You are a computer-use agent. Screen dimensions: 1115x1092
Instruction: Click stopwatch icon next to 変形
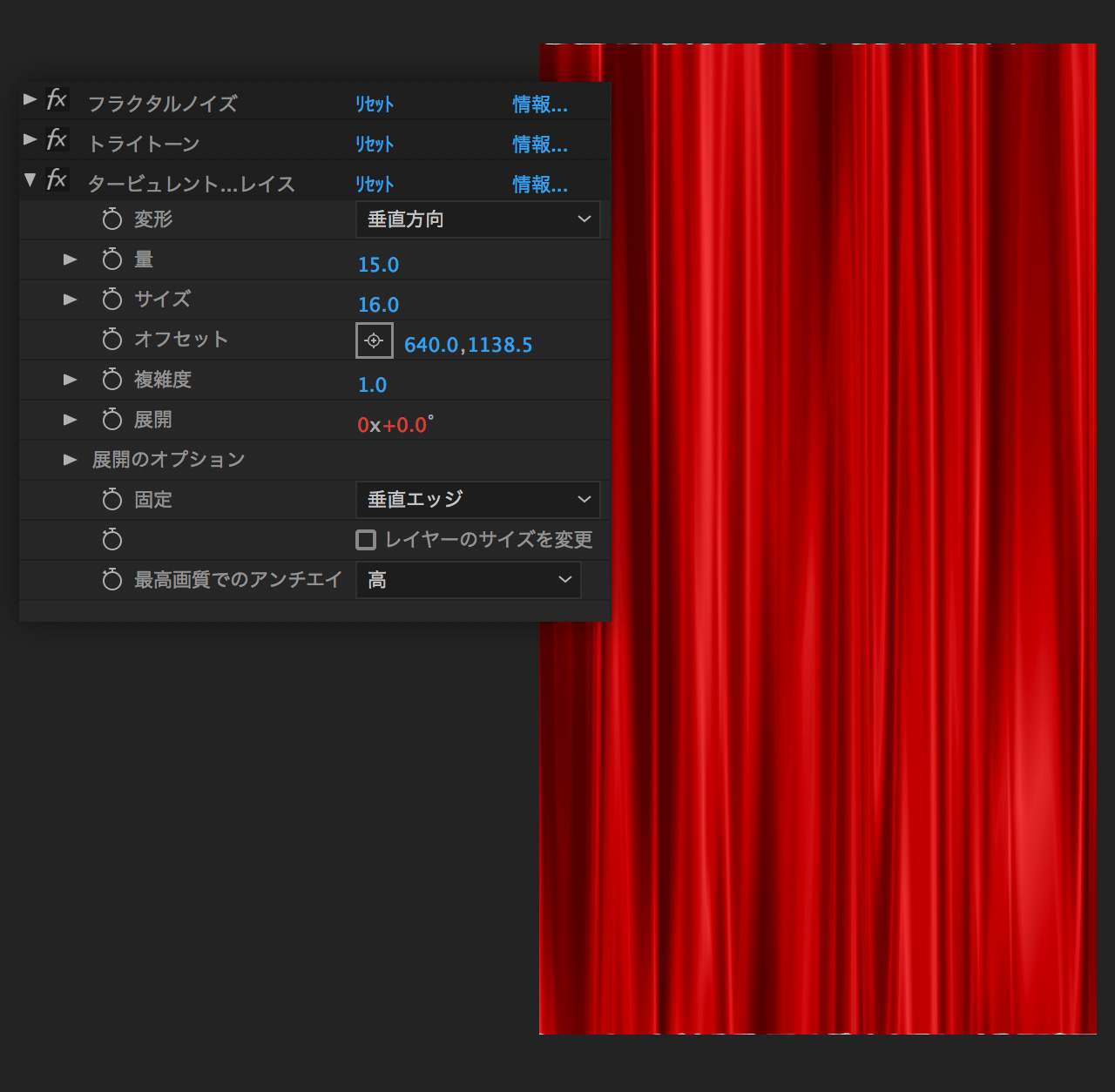tap(112, 219)
